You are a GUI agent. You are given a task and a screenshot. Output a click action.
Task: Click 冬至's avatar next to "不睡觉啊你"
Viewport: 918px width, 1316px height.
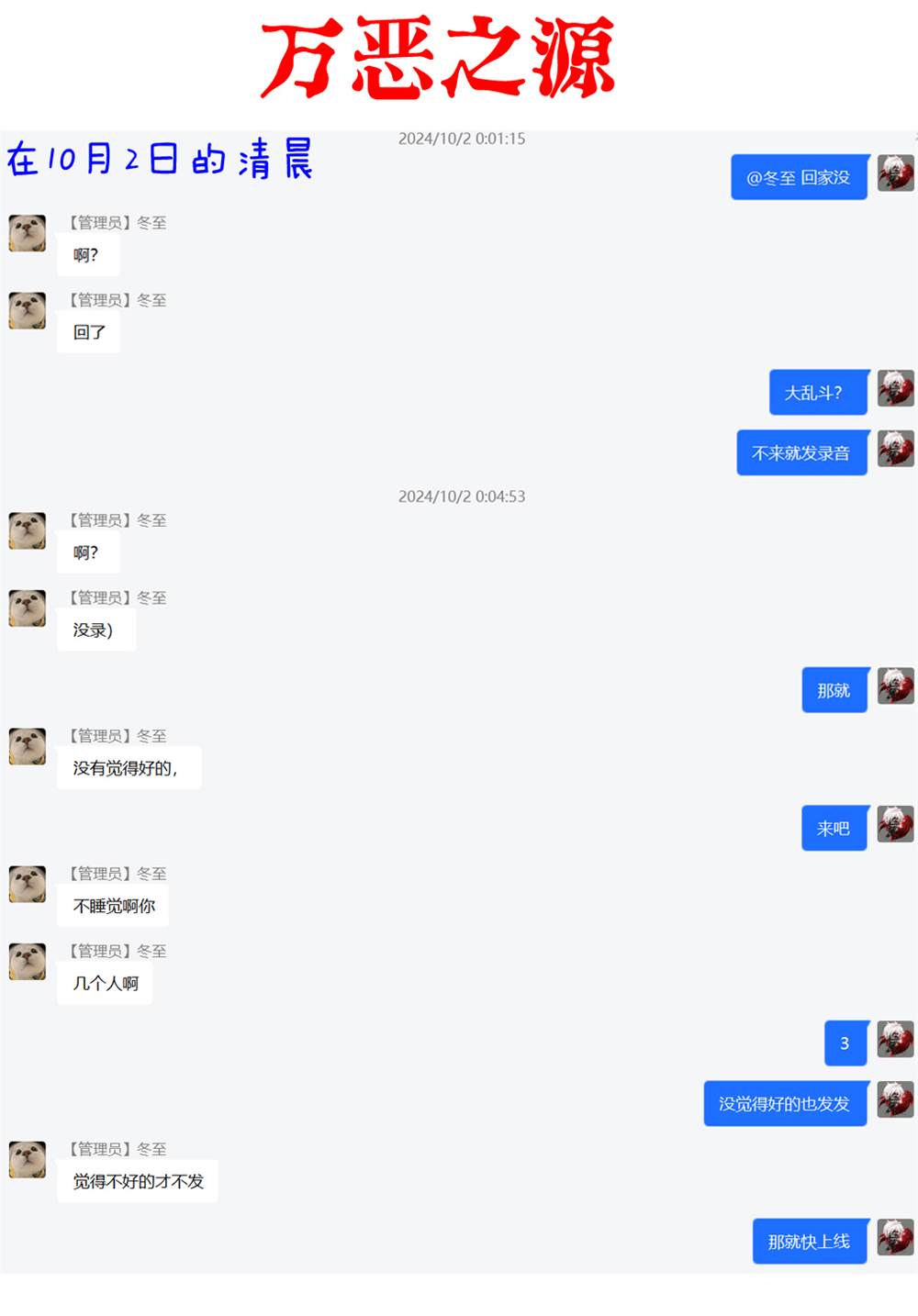(x=28, y=884)
